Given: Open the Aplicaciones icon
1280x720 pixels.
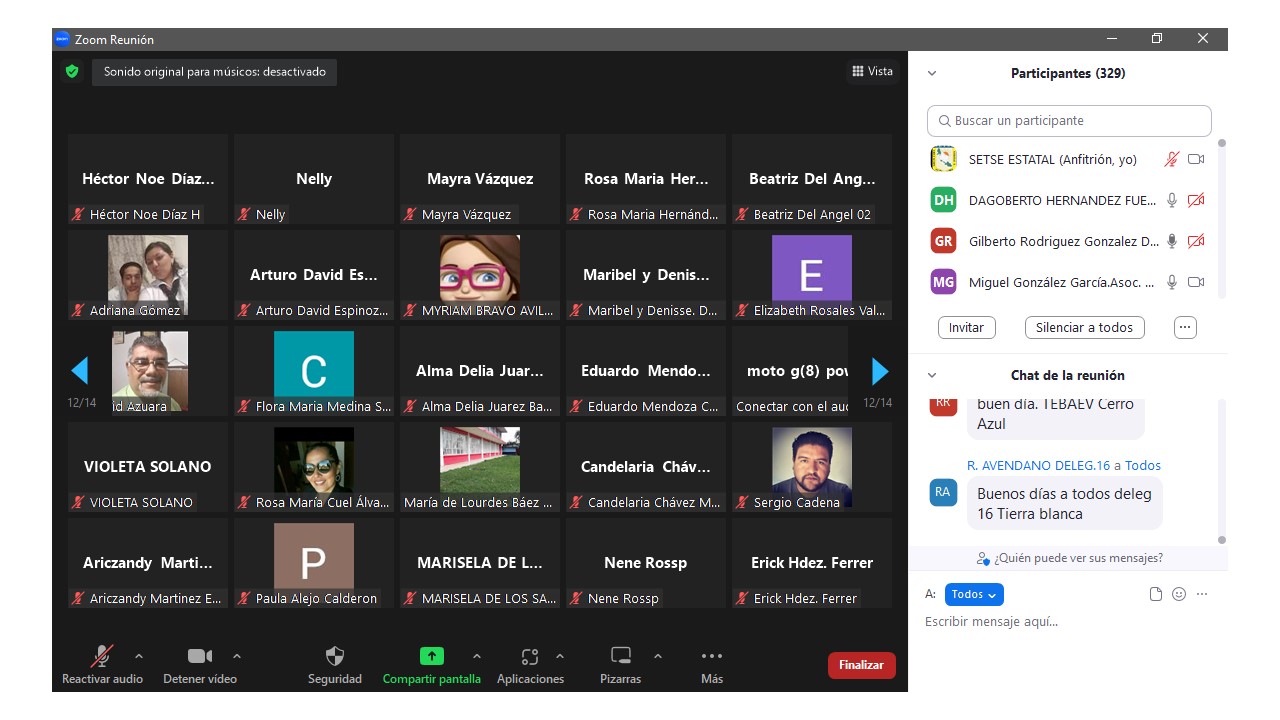Looking at the screenshot, I should [x=530, y=656].
